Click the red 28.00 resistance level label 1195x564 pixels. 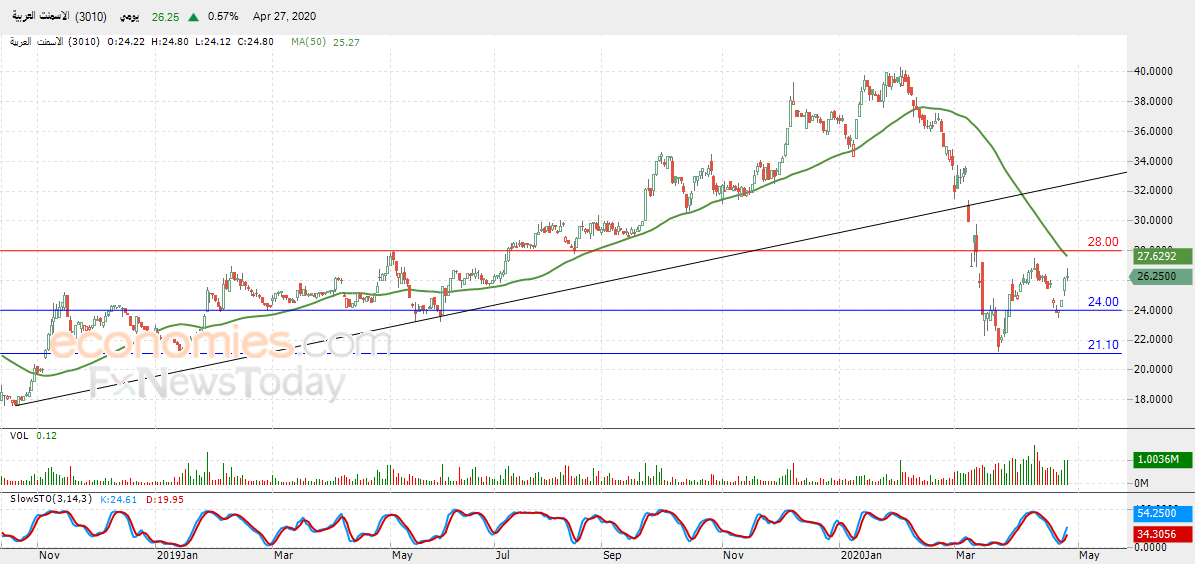coord(1103,242)
